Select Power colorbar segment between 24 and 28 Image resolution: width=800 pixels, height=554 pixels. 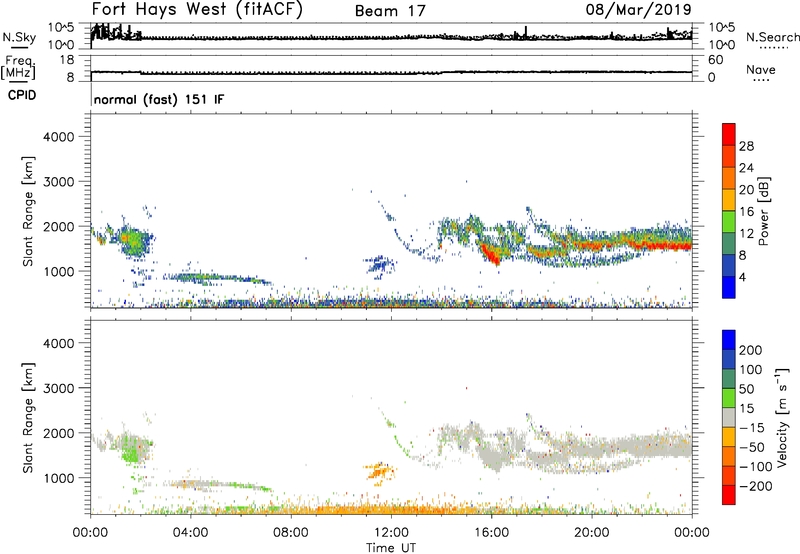729,156
